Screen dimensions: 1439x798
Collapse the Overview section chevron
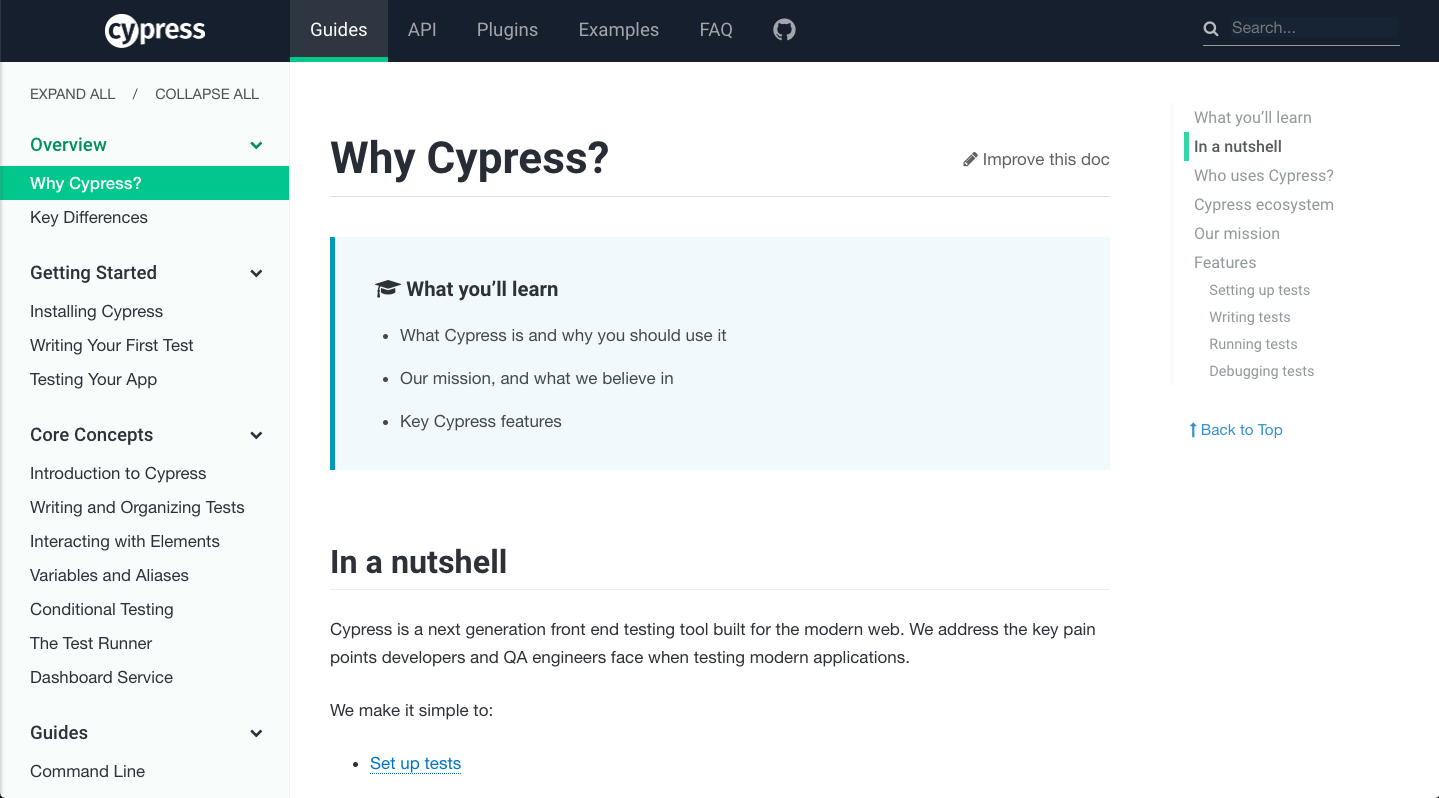coord(256,145)
